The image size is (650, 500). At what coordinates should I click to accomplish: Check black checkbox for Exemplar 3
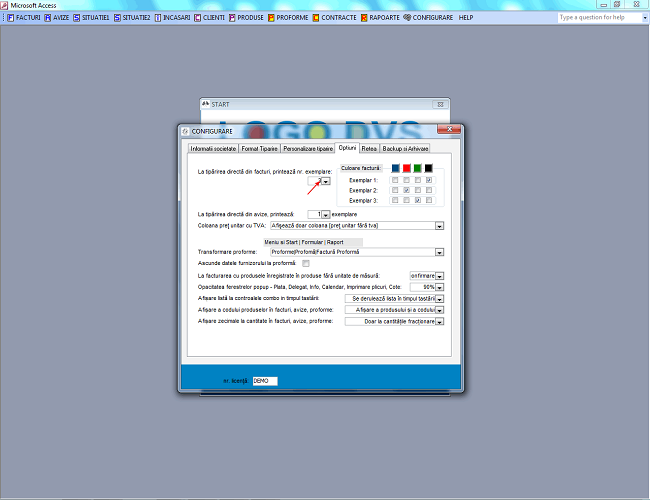(429, 200)
